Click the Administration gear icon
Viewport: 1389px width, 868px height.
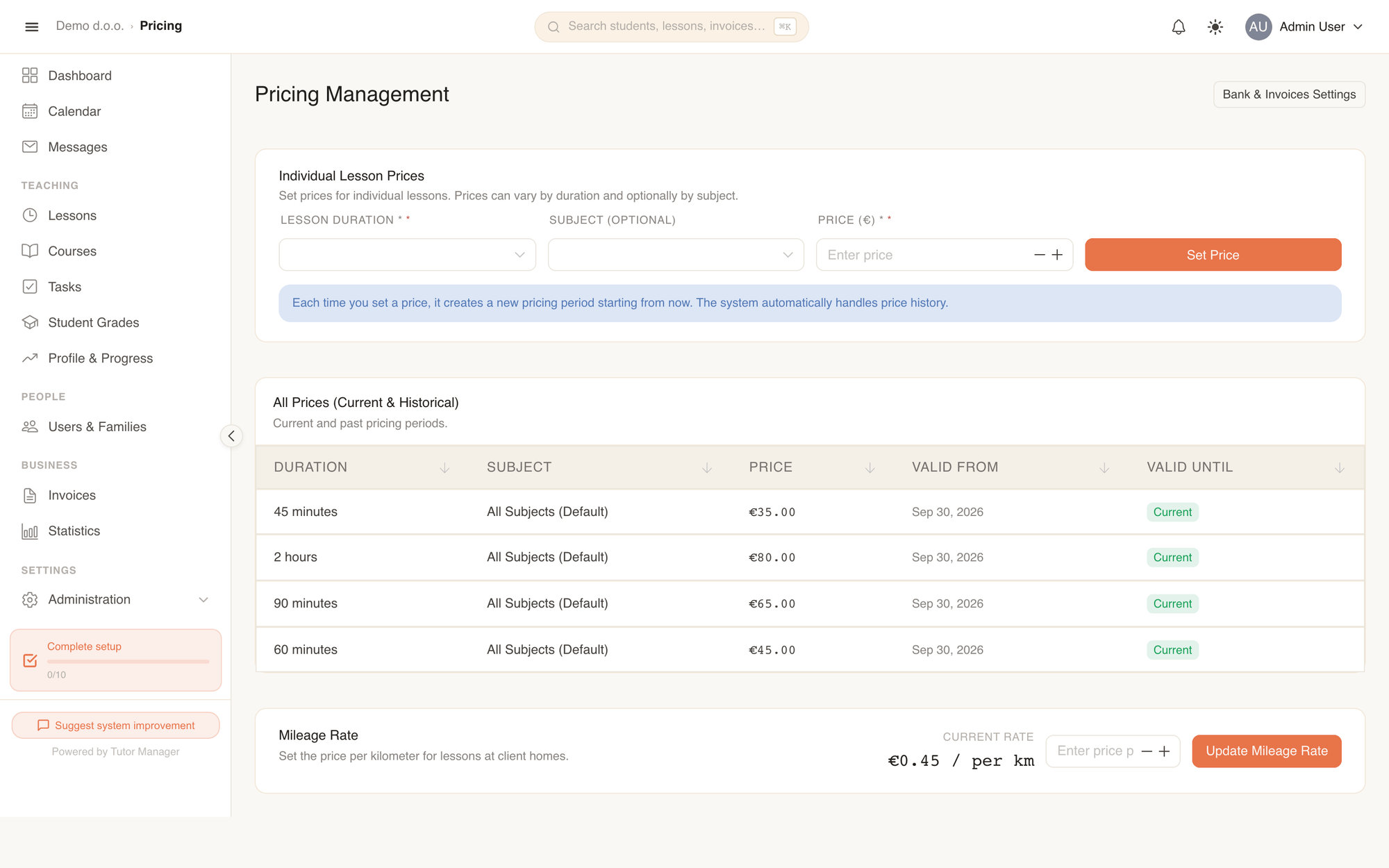(30, 599)
